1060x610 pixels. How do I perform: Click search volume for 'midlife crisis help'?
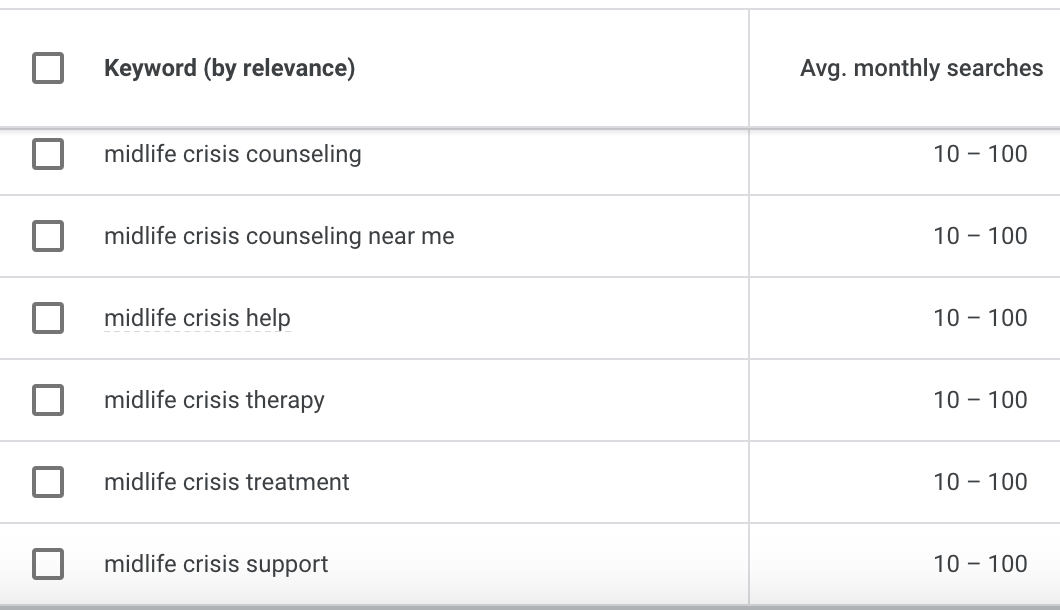click(980, 318)
